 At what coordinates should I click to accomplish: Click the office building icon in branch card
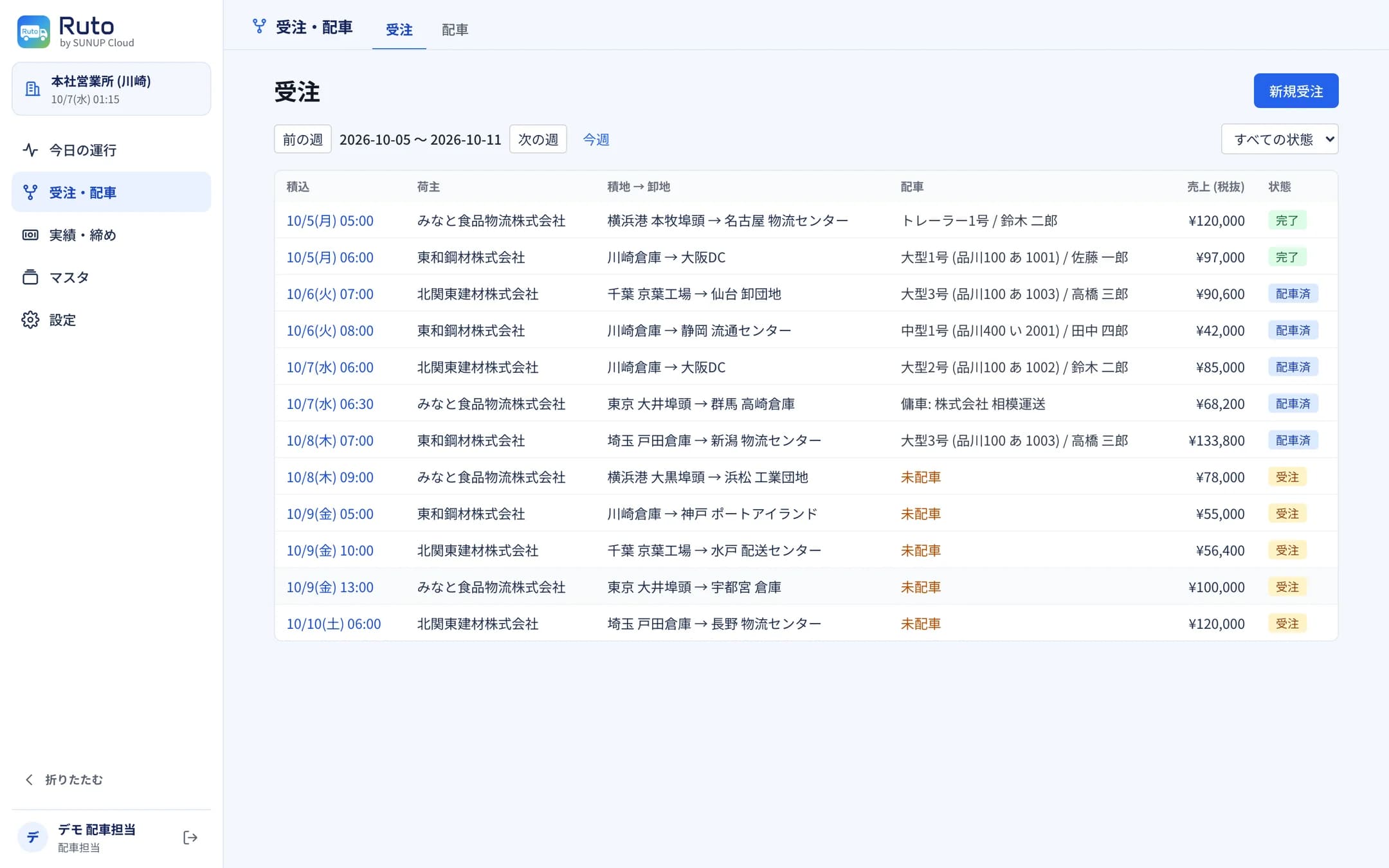[x=32, y=89]
